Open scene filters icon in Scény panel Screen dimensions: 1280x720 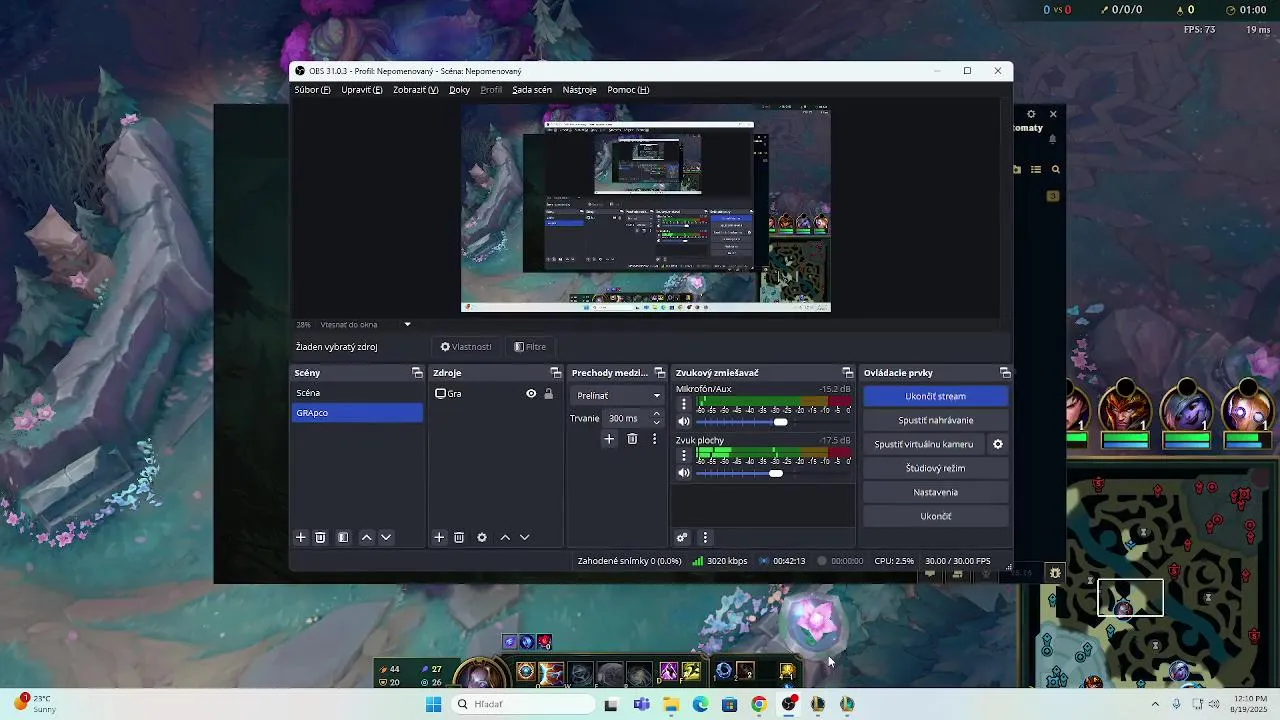[x=343, y=537]
